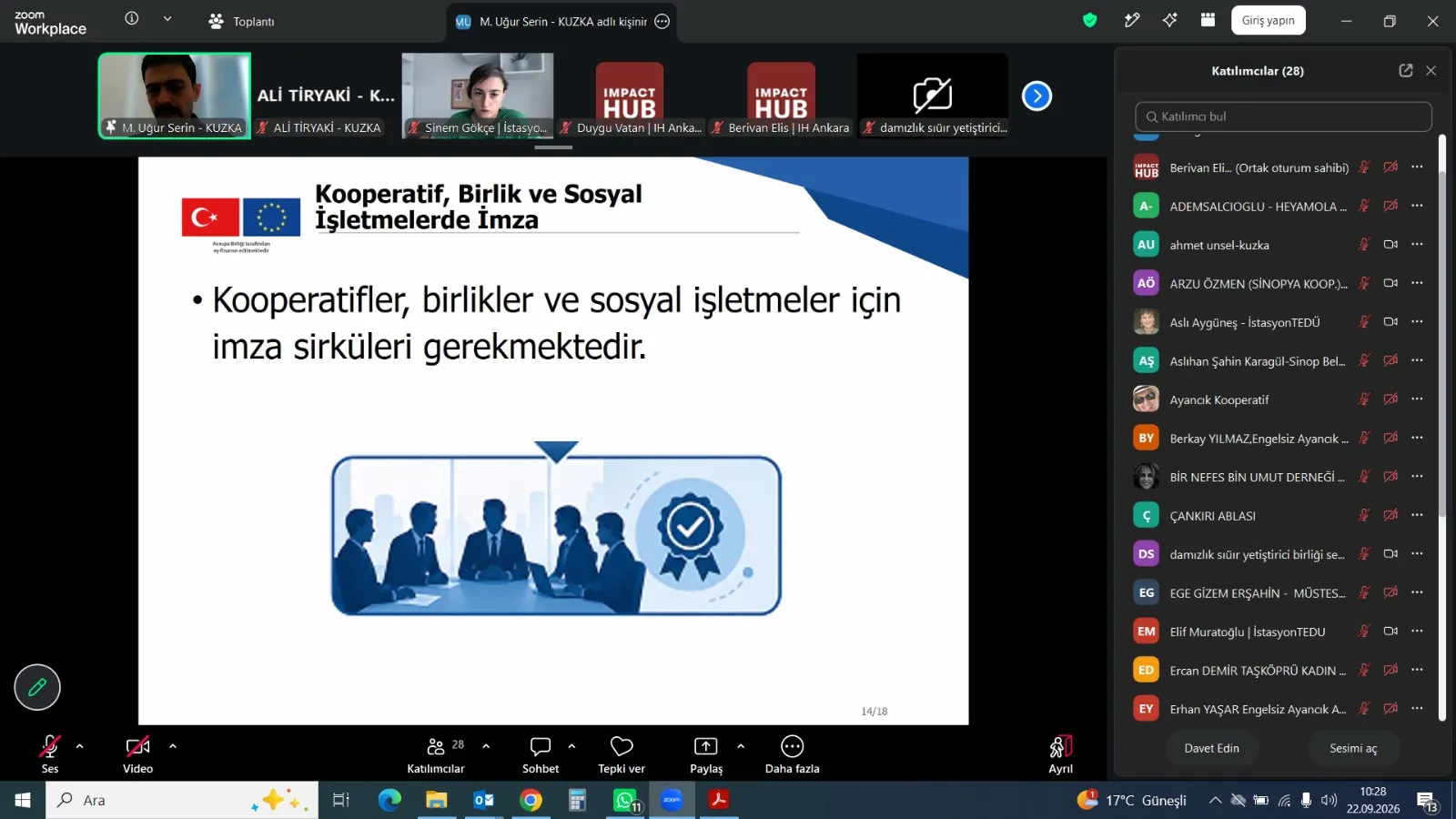This screenshot has height=819, width=1456.
Task: Leave meeting with Ayrıl icon
Action: [x=1061, y=746]
